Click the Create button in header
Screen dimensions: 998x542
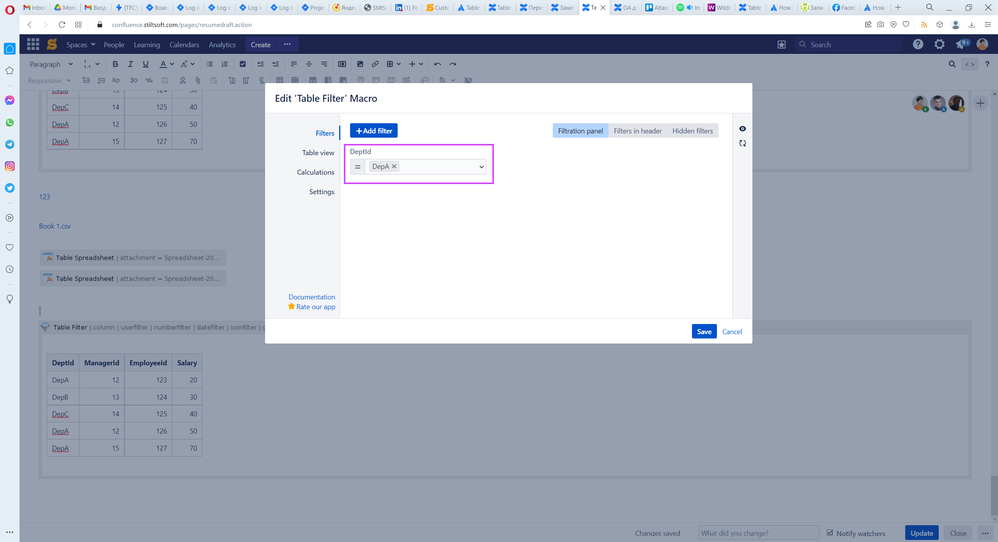tap(260, 45)
